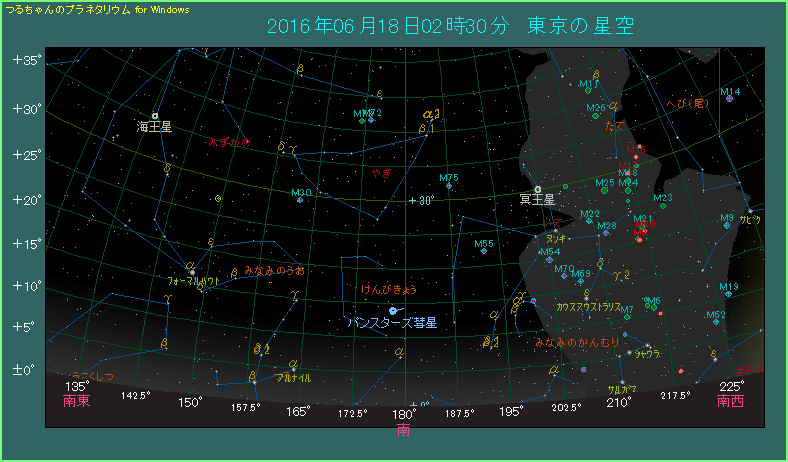Select the M30 cluster marker
Screen dimensions: 788x462
click(300, 200)
